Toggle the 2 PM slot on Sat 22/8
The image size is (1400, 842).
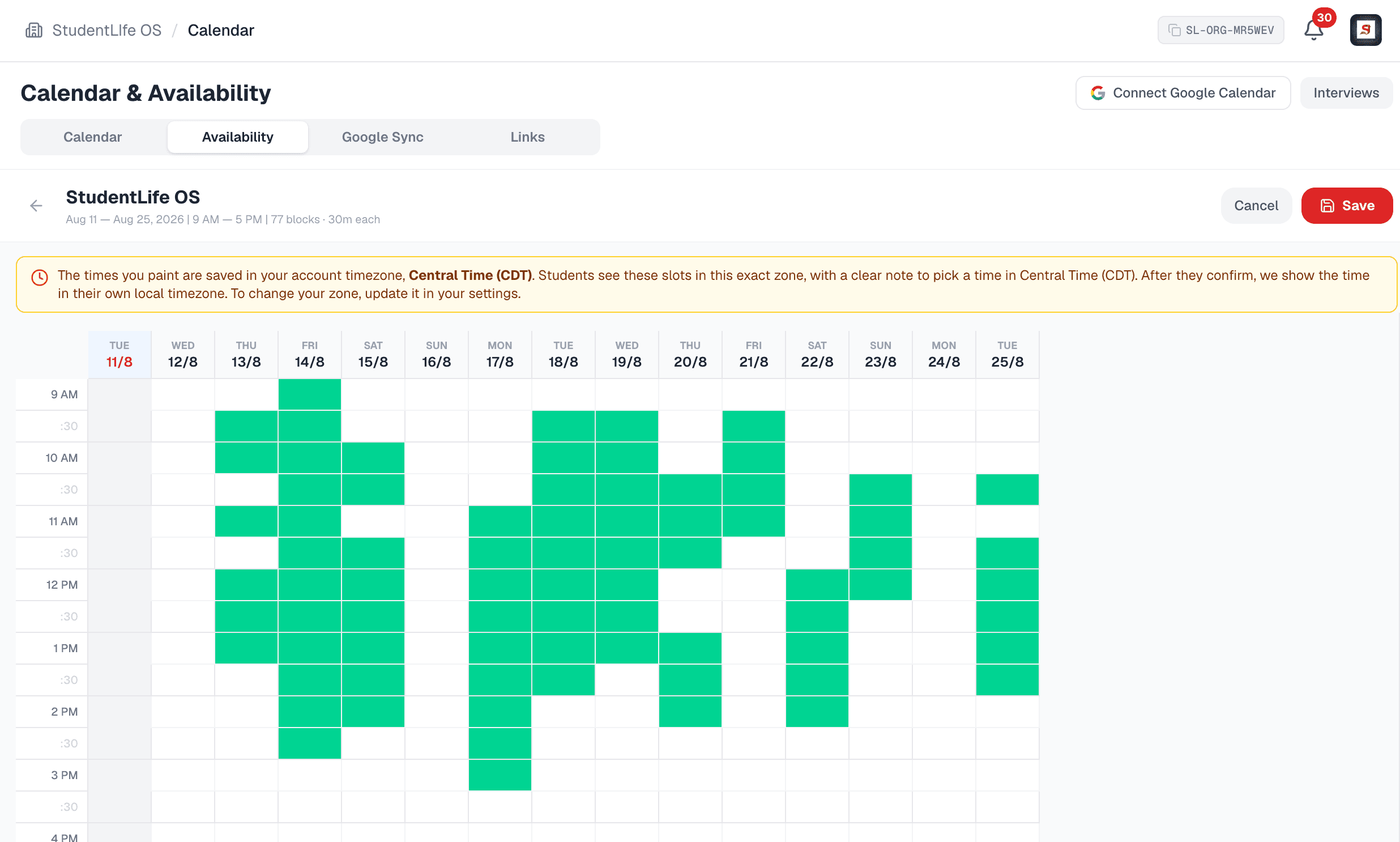[817, 712]
